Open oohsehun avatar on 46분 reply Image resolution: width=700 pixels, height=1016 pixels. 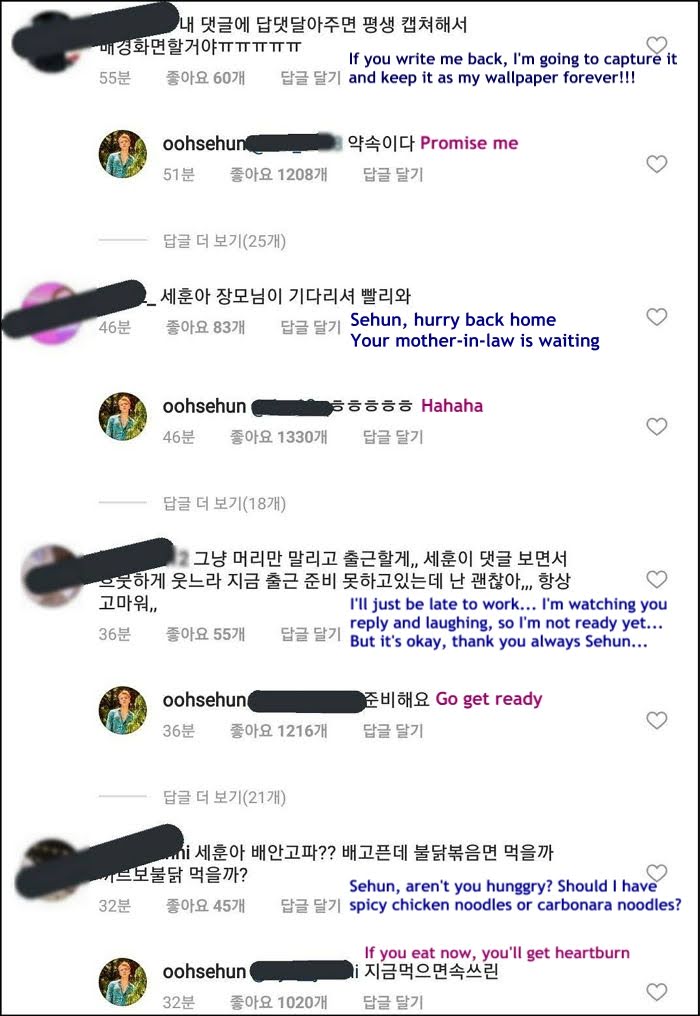122,417
